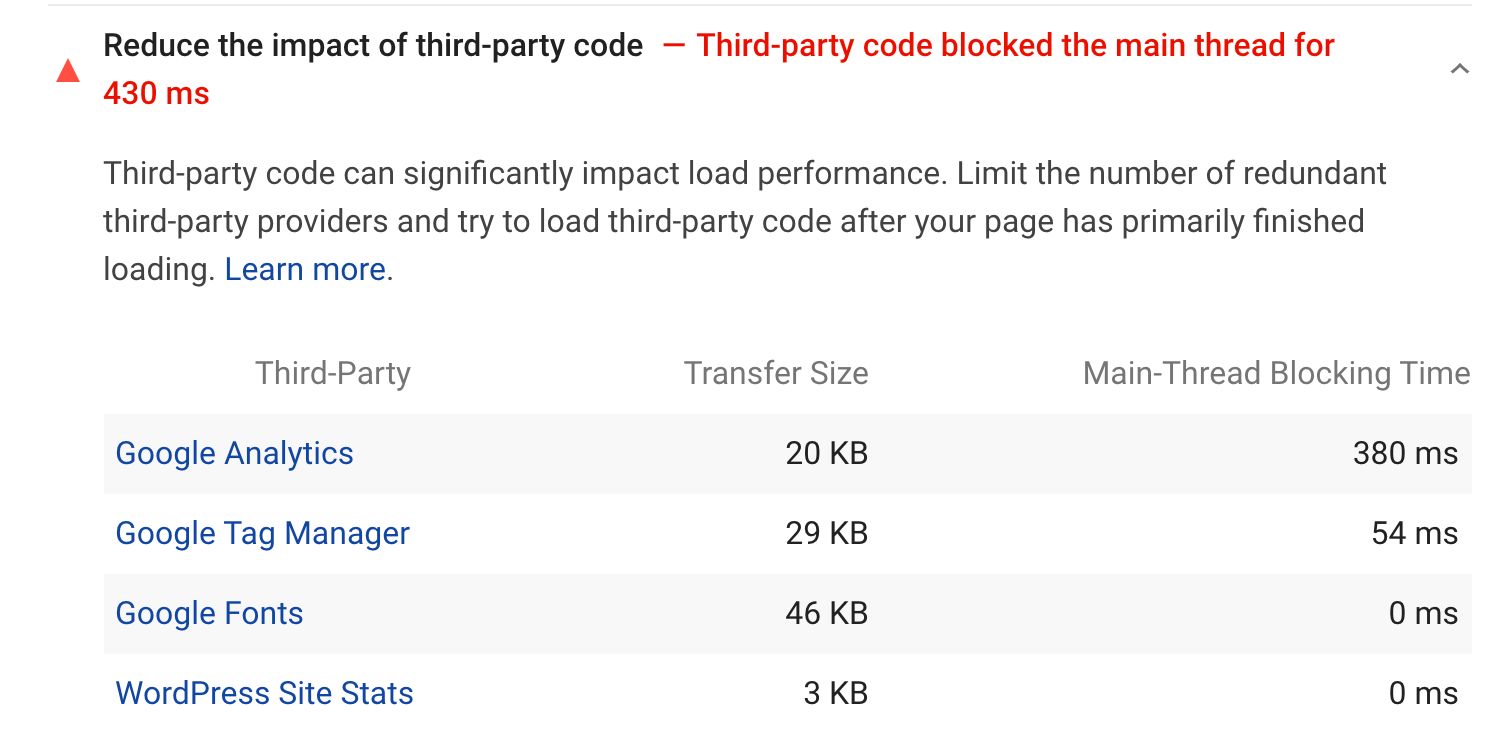Viewport: 1502px width, 750px height.
Task: Open the Learn more link
Action: 303,268
